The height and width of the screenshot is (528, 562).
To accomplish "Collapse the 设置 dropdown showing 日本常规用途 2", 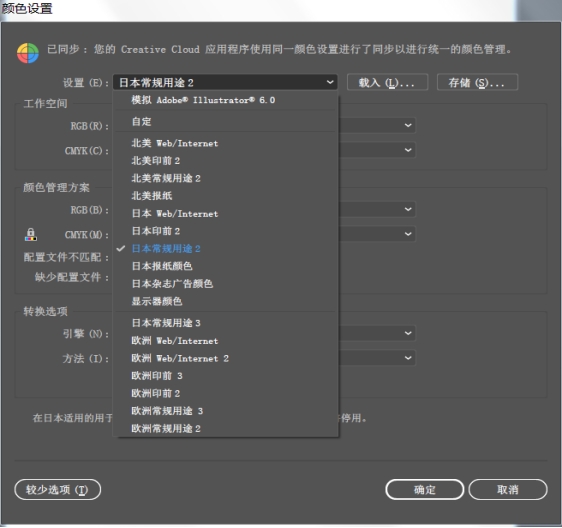I will tap(225, 82).
